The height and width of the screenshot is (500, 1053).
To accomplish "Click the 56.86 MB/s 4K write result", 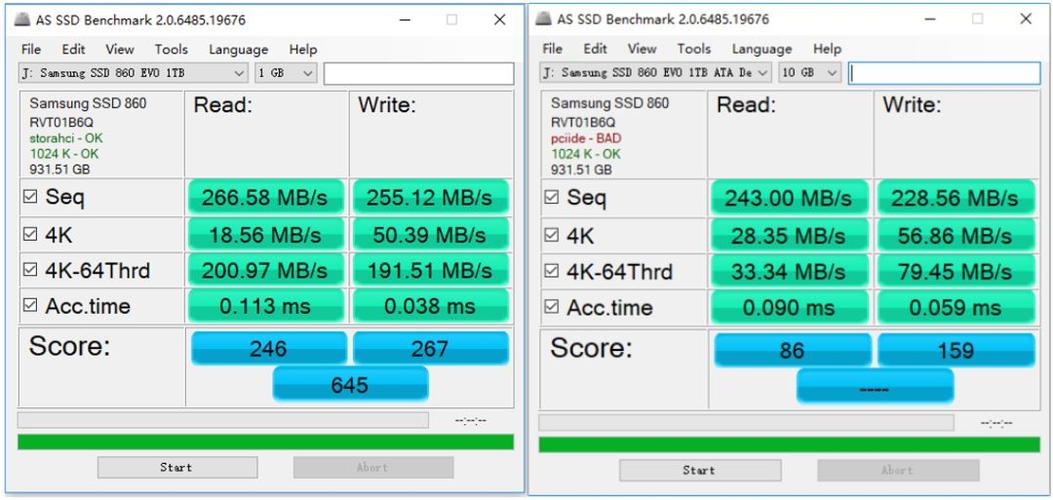I will pyautogui.click(x=956, y=236).
